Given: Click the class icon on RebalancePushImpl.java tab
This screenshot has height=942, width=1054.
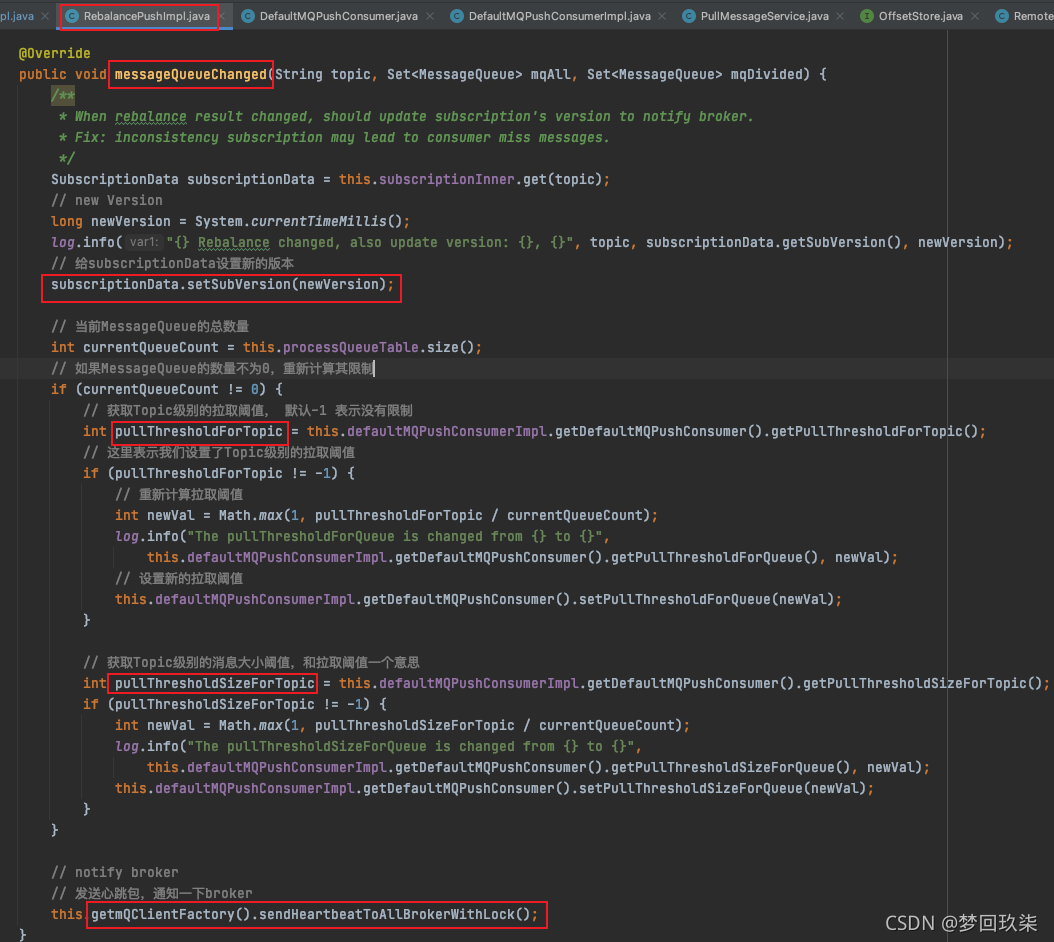Looking at the screenshot, I should [72, 17].
